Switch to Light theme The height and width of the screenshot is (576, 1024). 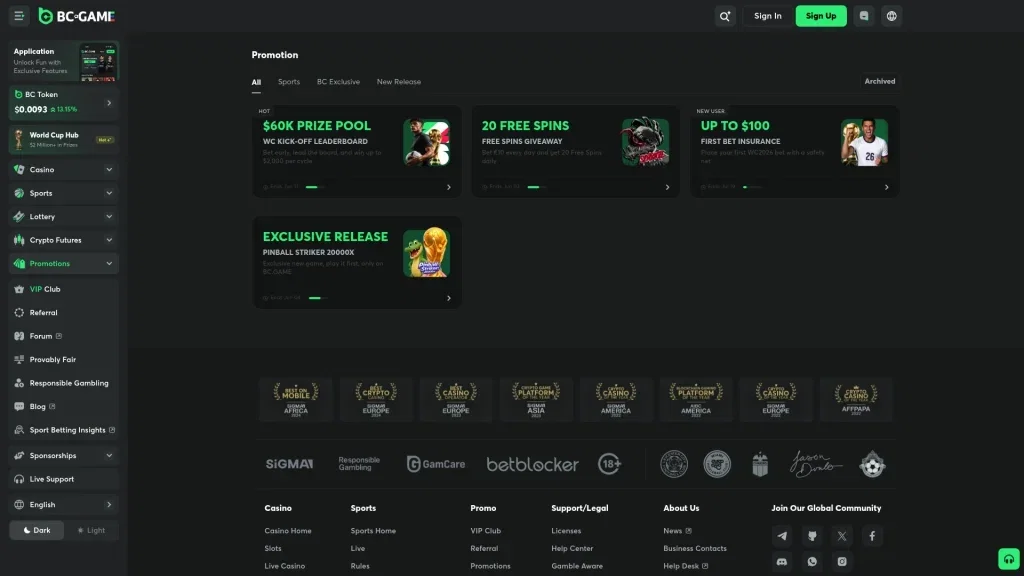[91, 530]
